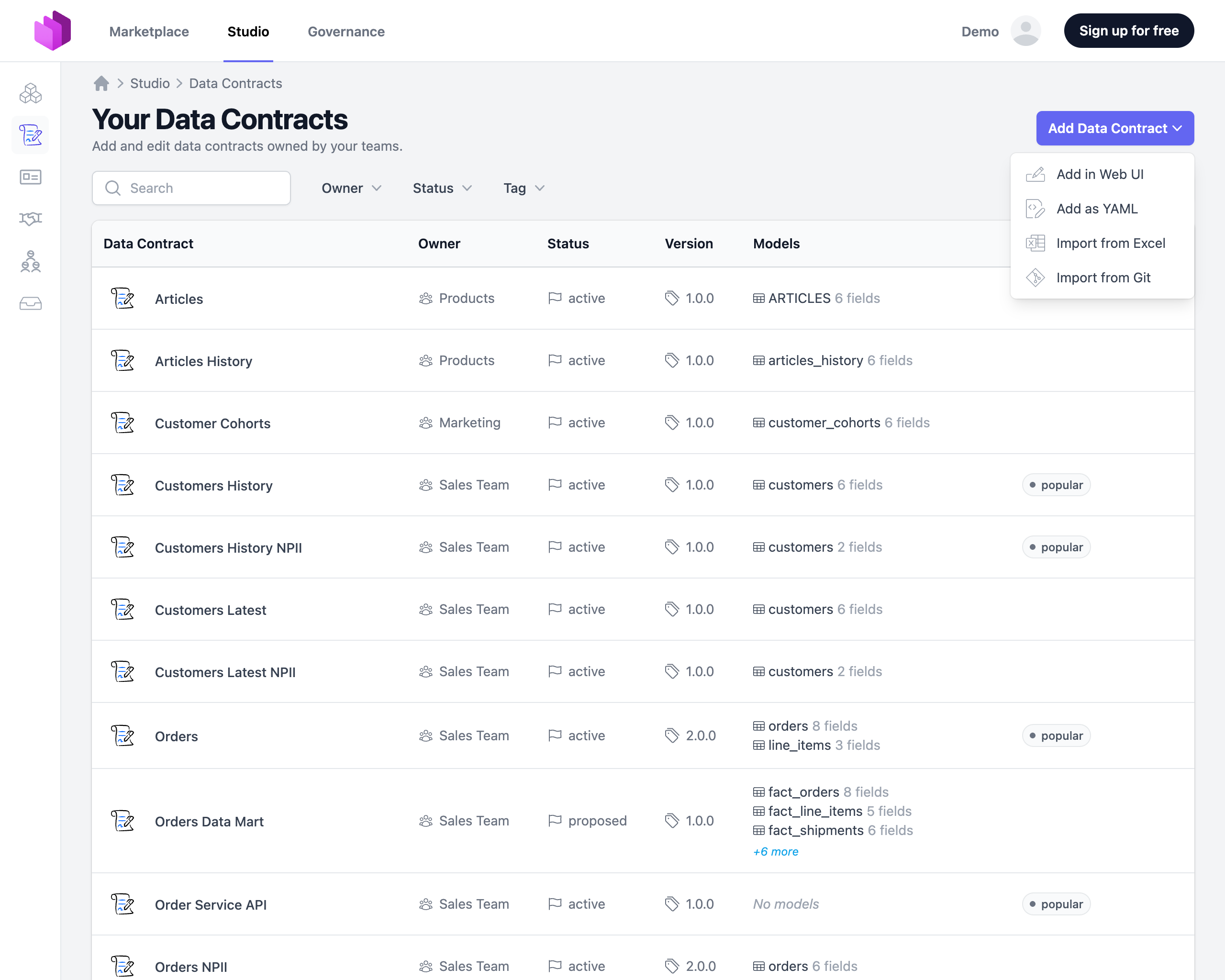Click Sign up for free button
The image size is (1225, 980).
1128,31
